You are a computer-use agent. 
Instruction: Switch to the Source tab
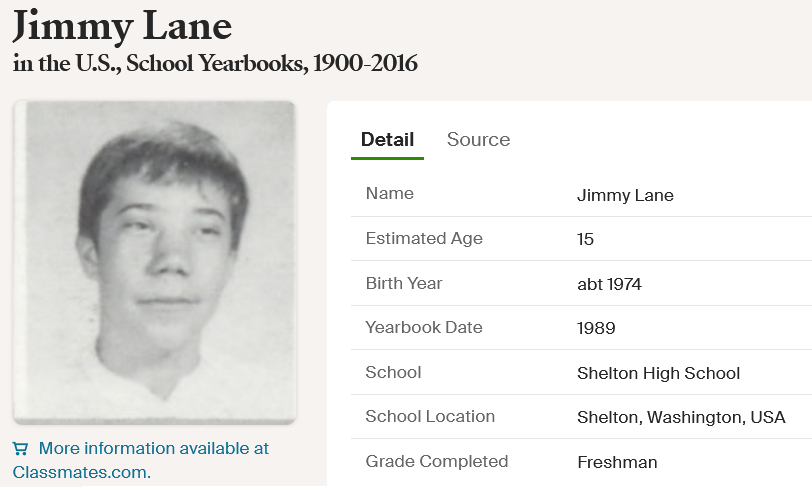(x=478, y=140)
